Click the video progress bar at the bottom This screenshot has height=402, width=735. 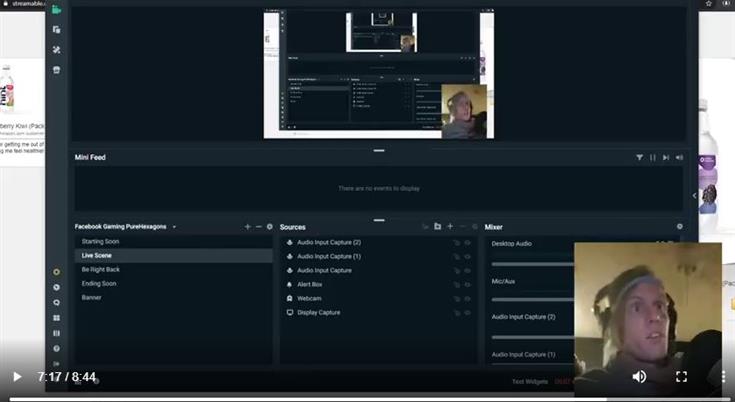tap(368, 399)
